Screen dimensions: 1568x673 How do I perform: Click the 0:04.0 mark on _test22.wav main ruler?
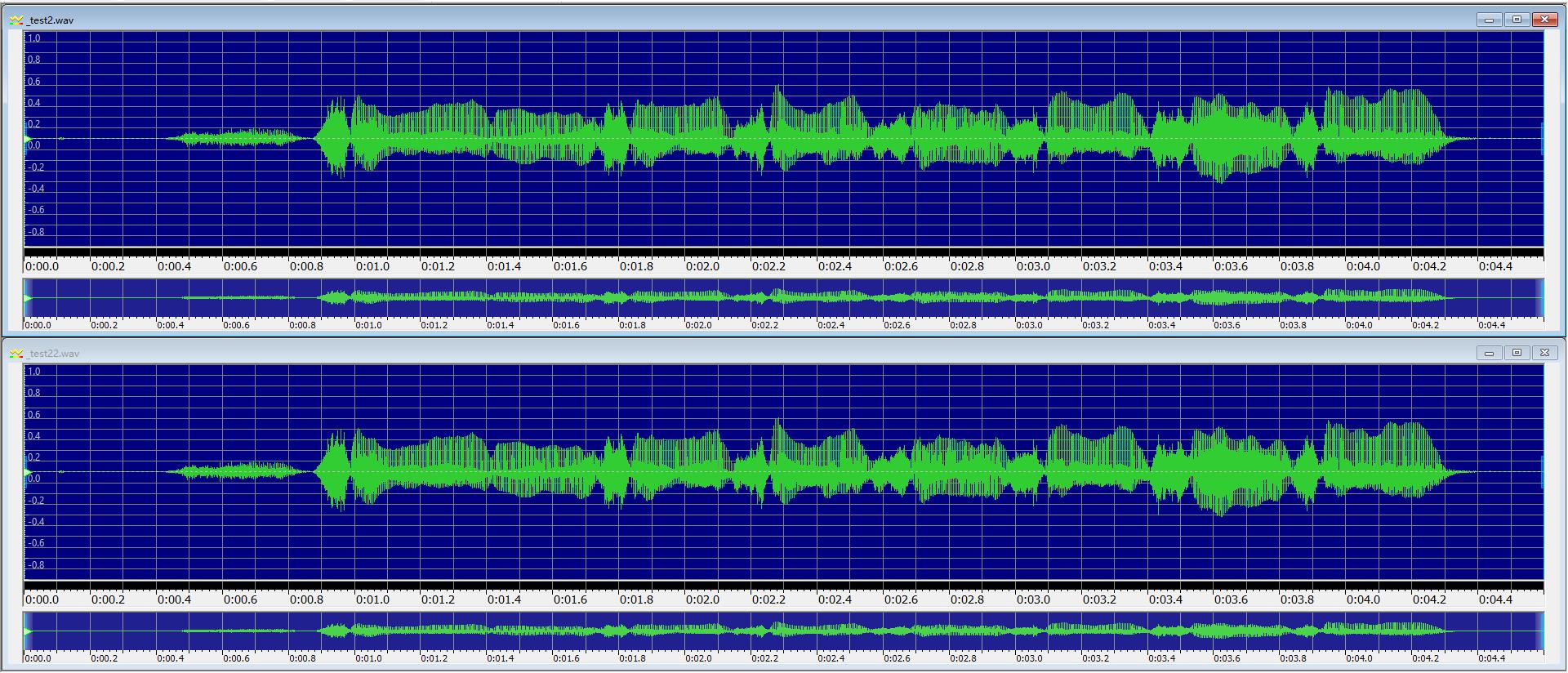point(1363,599)
